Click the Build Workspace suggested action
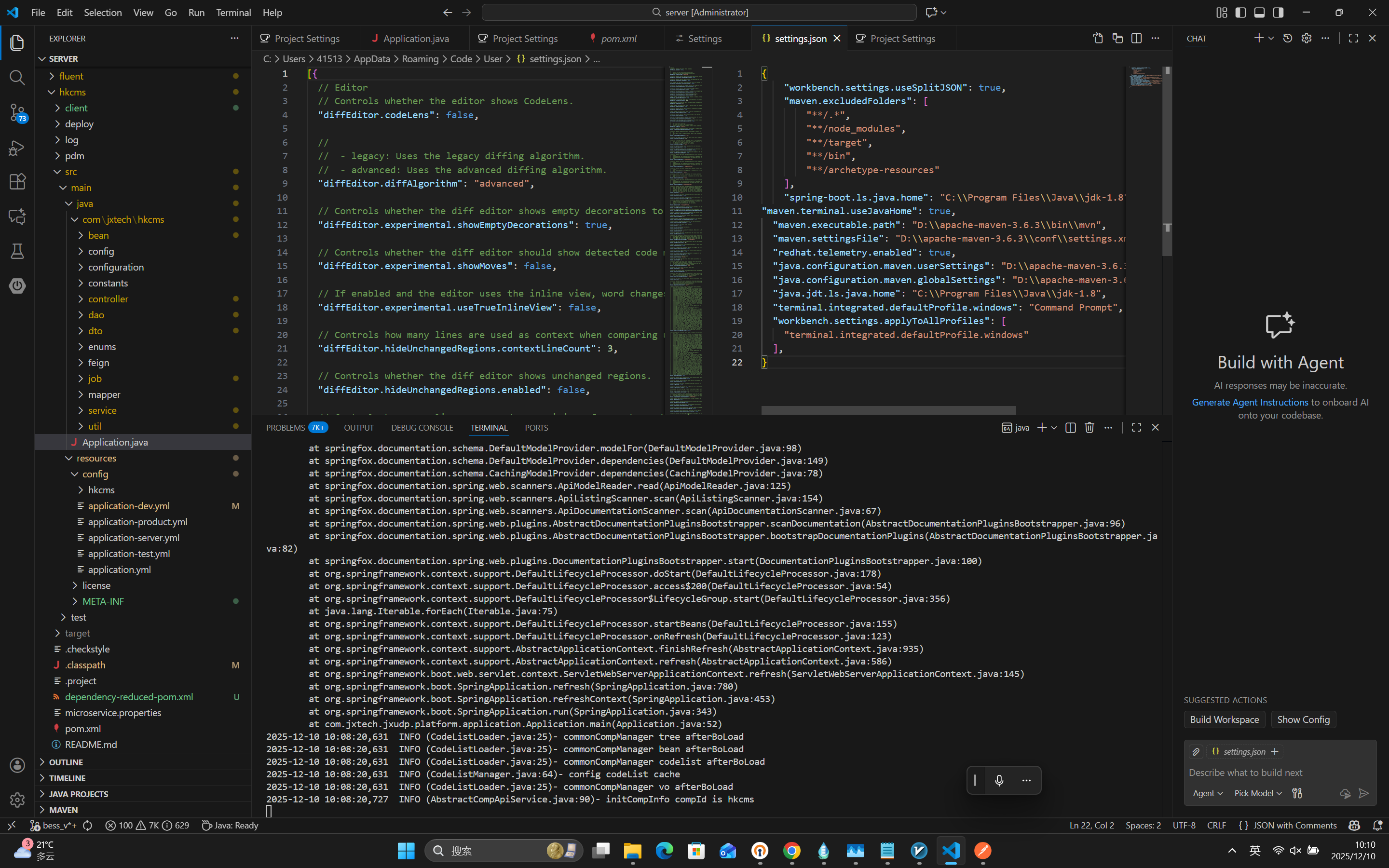 [x=1224, y=719]
